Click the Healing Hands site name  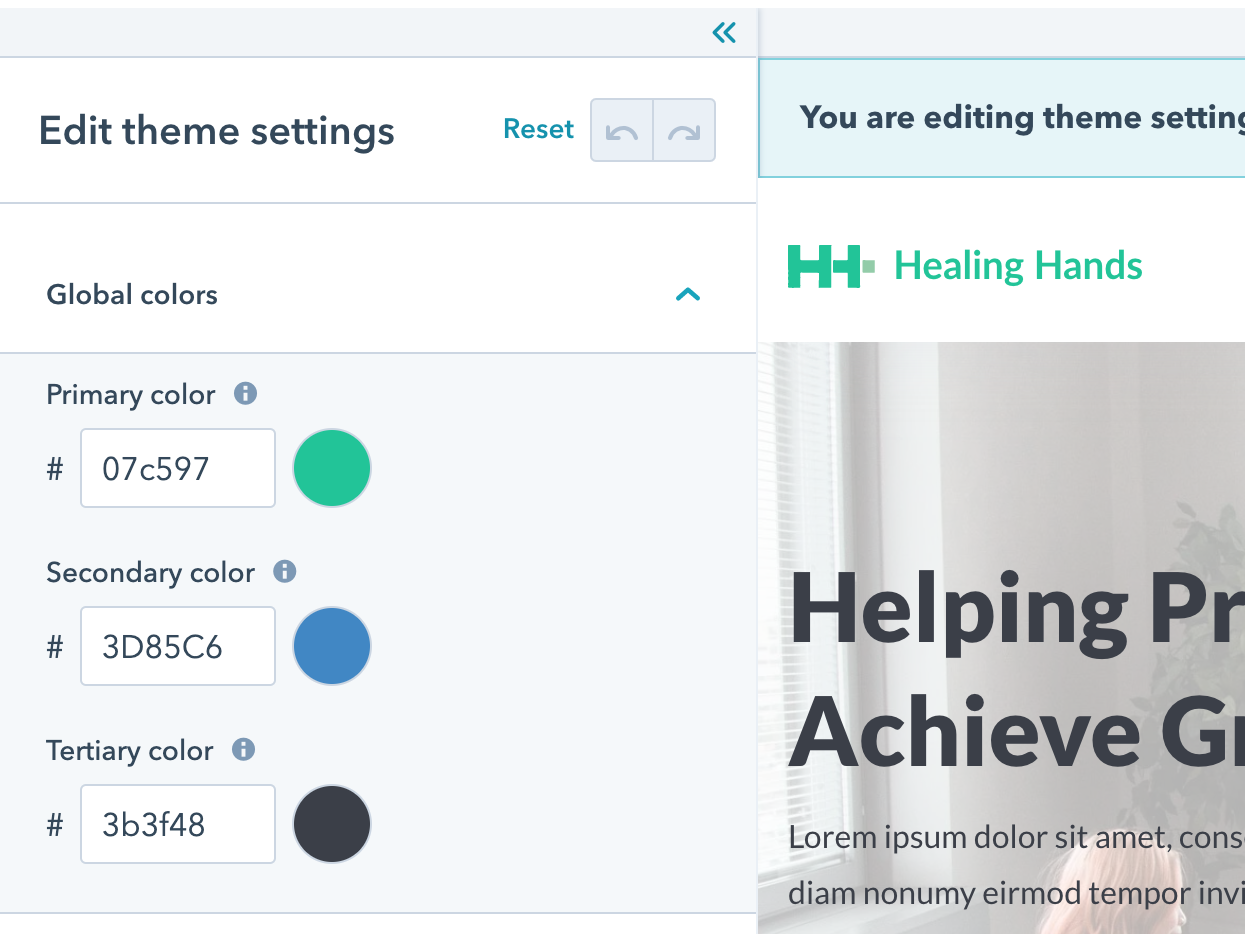[1018, 266]
